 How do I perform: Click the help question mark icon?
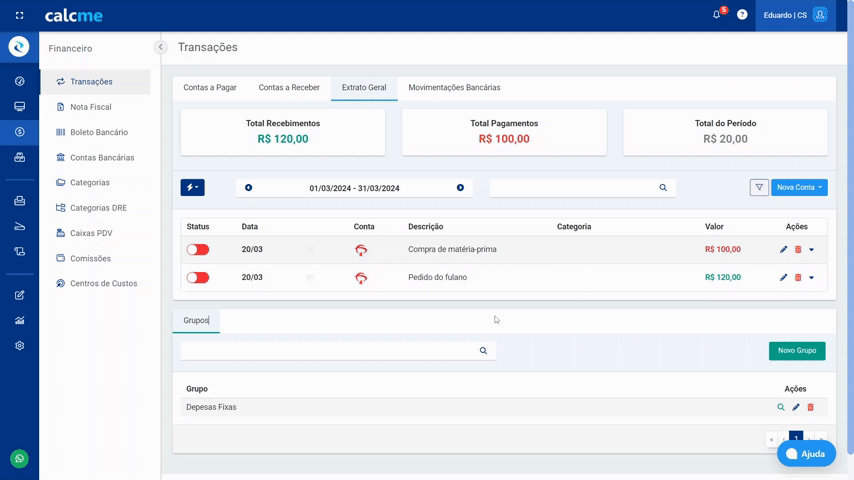[742, 15]
